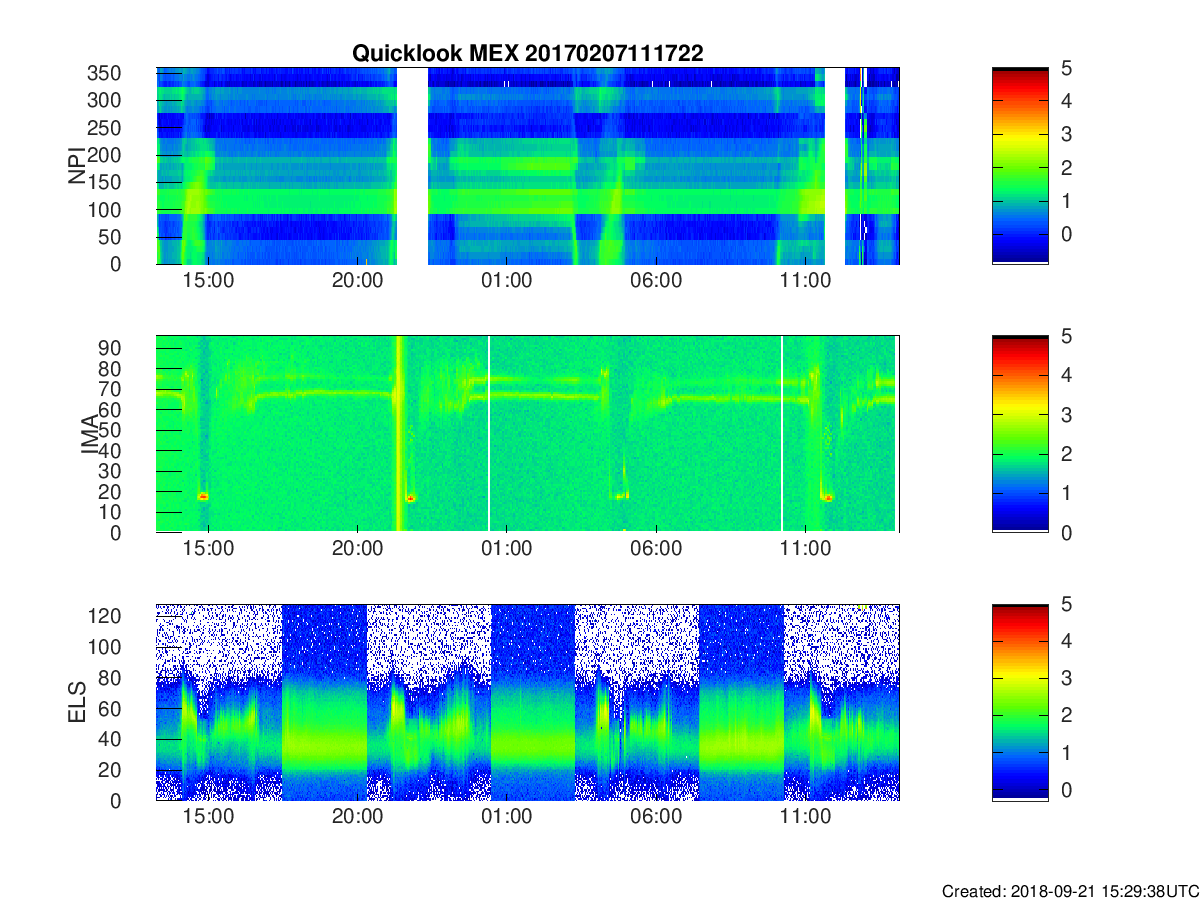Click the Created 2018-09-21 timestamp text

[x=1070, y=890]
